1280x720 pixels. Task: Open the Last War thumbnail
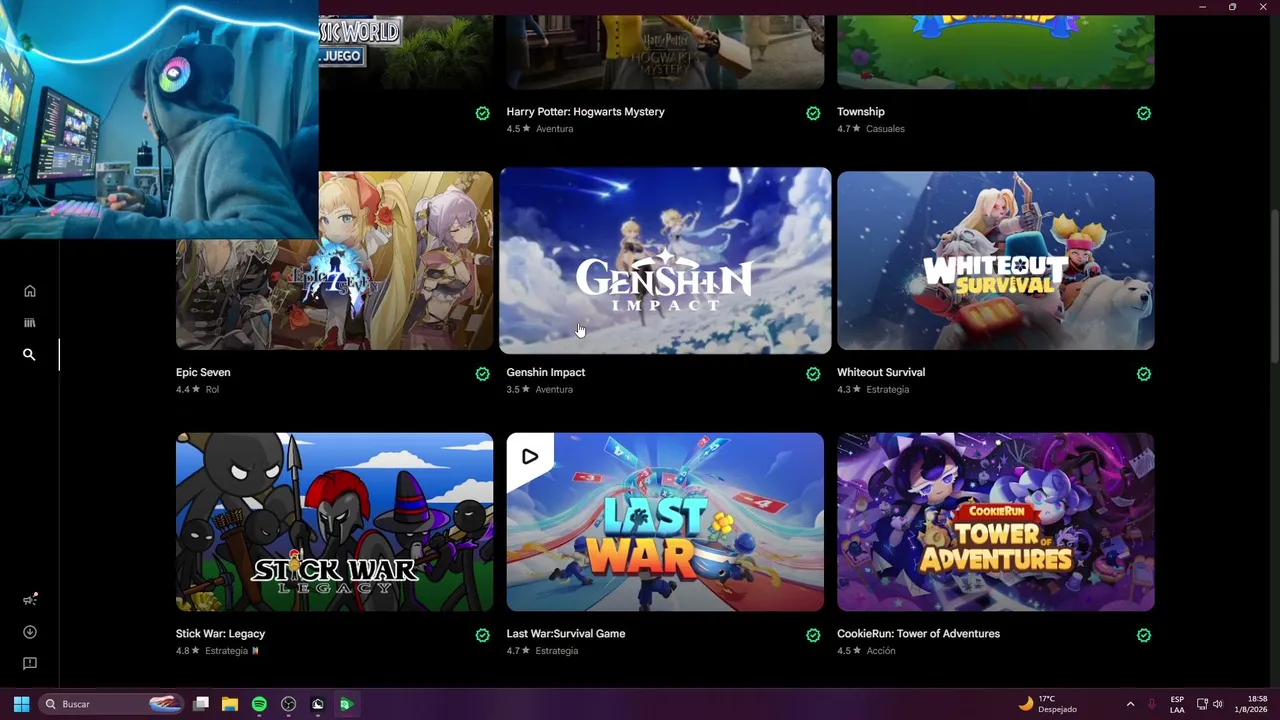click(665, 522)
